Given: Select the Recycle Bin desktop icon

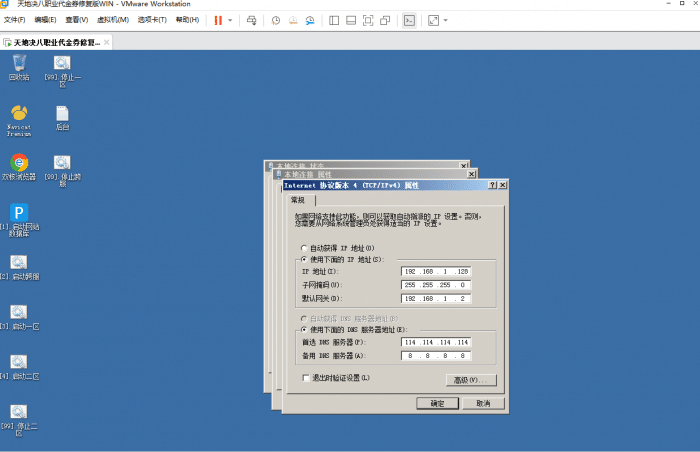Looking at the screenshot, I should pos(19,63).
